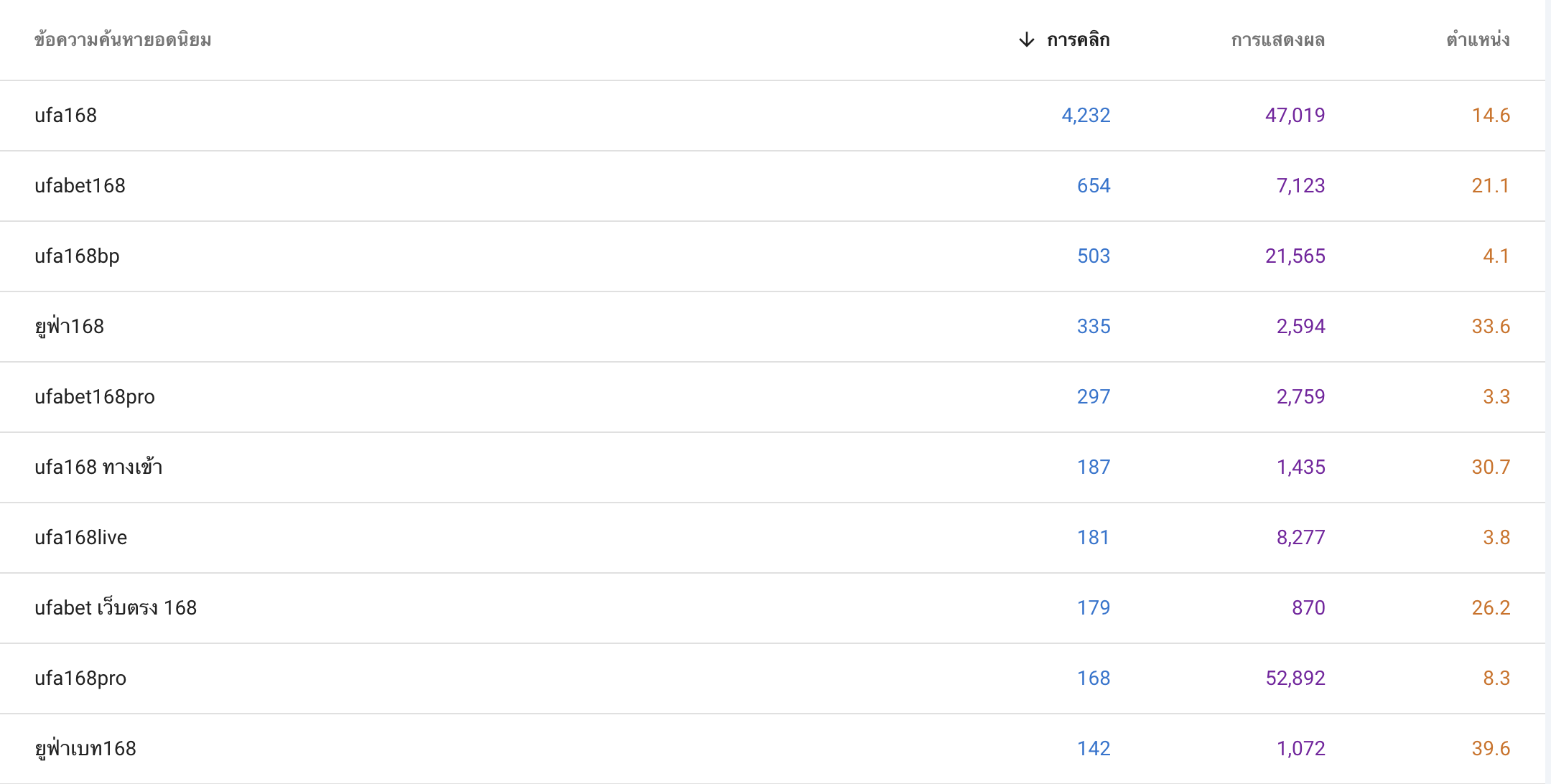Click ข้อความค้นหายอดนิยม column header

(123, 39)
